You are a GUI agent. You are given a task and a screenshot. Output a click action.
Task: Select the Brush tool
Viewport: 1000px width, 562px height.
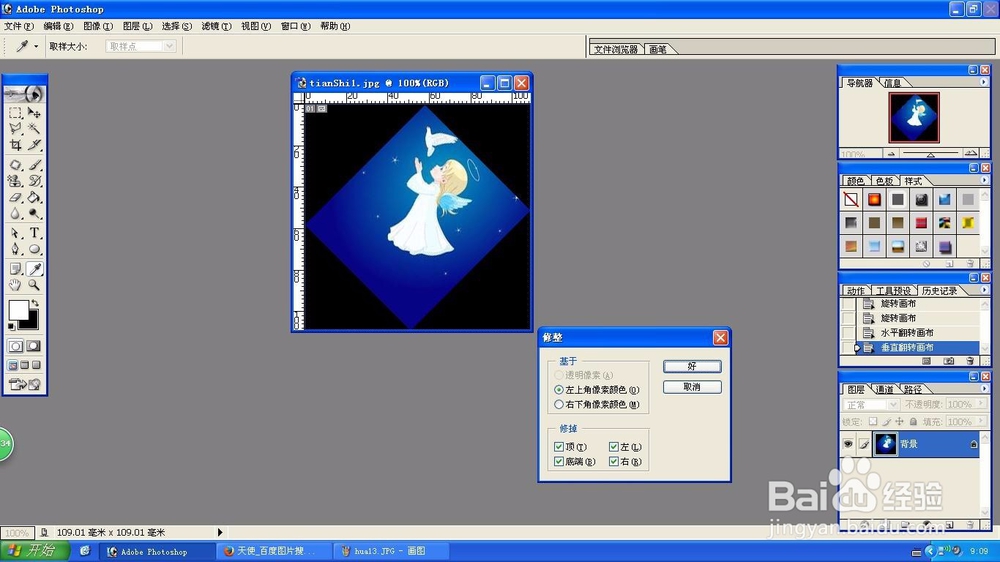click(x=34, y=165)
